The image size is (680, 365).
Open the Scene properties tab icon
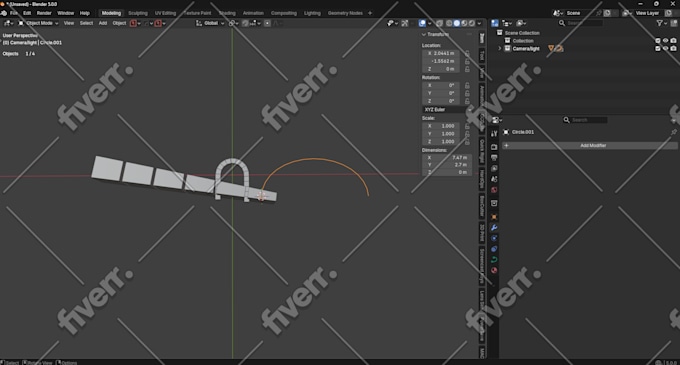(494, 179)
